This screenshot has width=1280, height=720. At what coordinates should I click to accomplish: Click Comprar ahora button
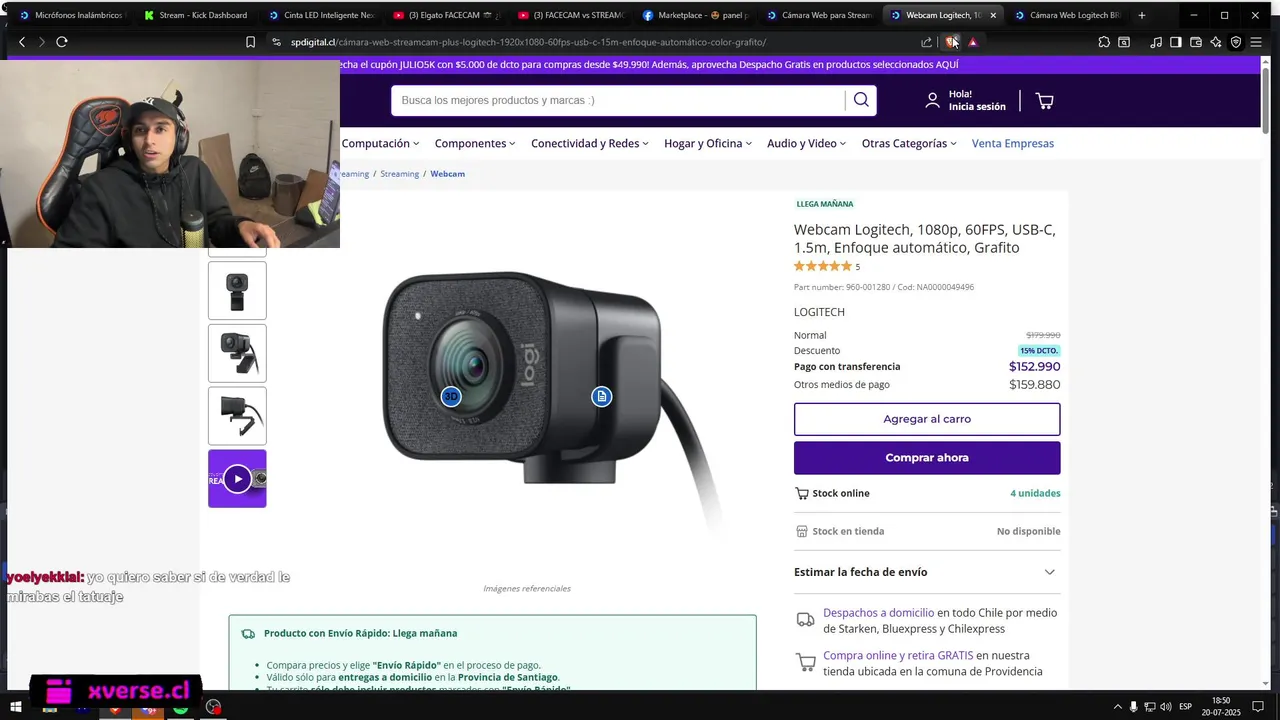[x=927, y=458]
